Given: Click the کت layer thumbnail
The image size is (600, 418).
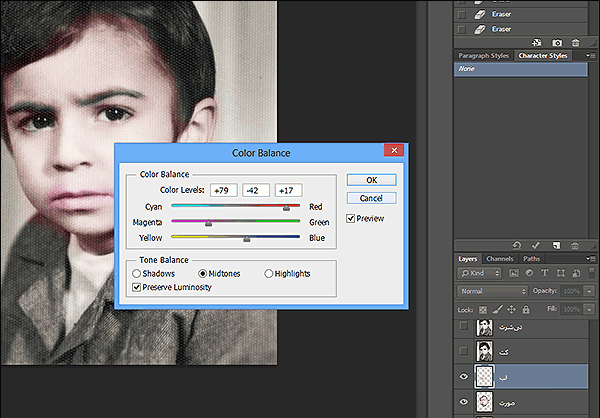Looking at the screenshot, I should click(484, 351).
